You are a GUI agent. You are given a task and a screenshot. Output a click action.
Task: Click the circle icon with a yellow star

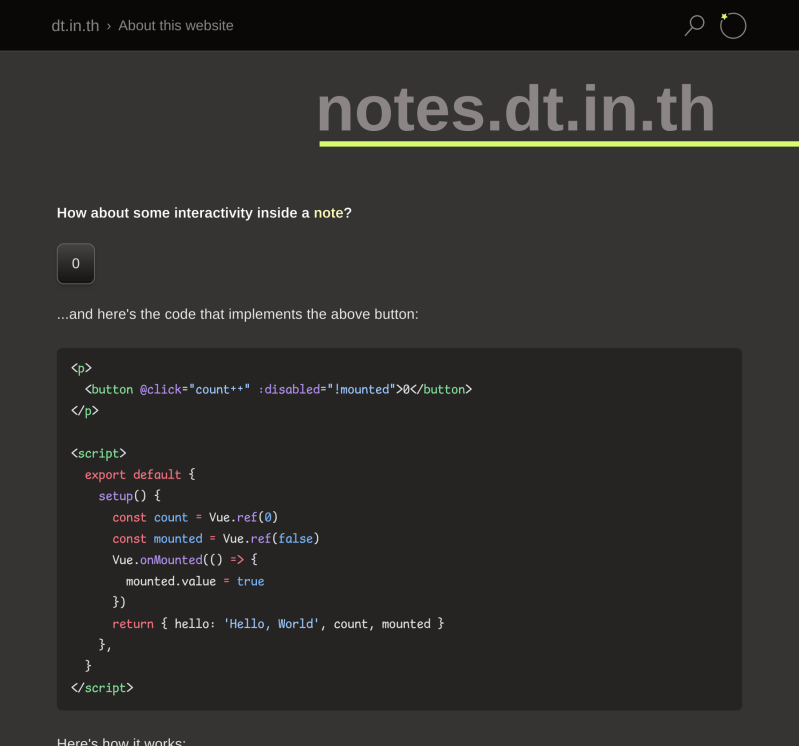(733, 25)
